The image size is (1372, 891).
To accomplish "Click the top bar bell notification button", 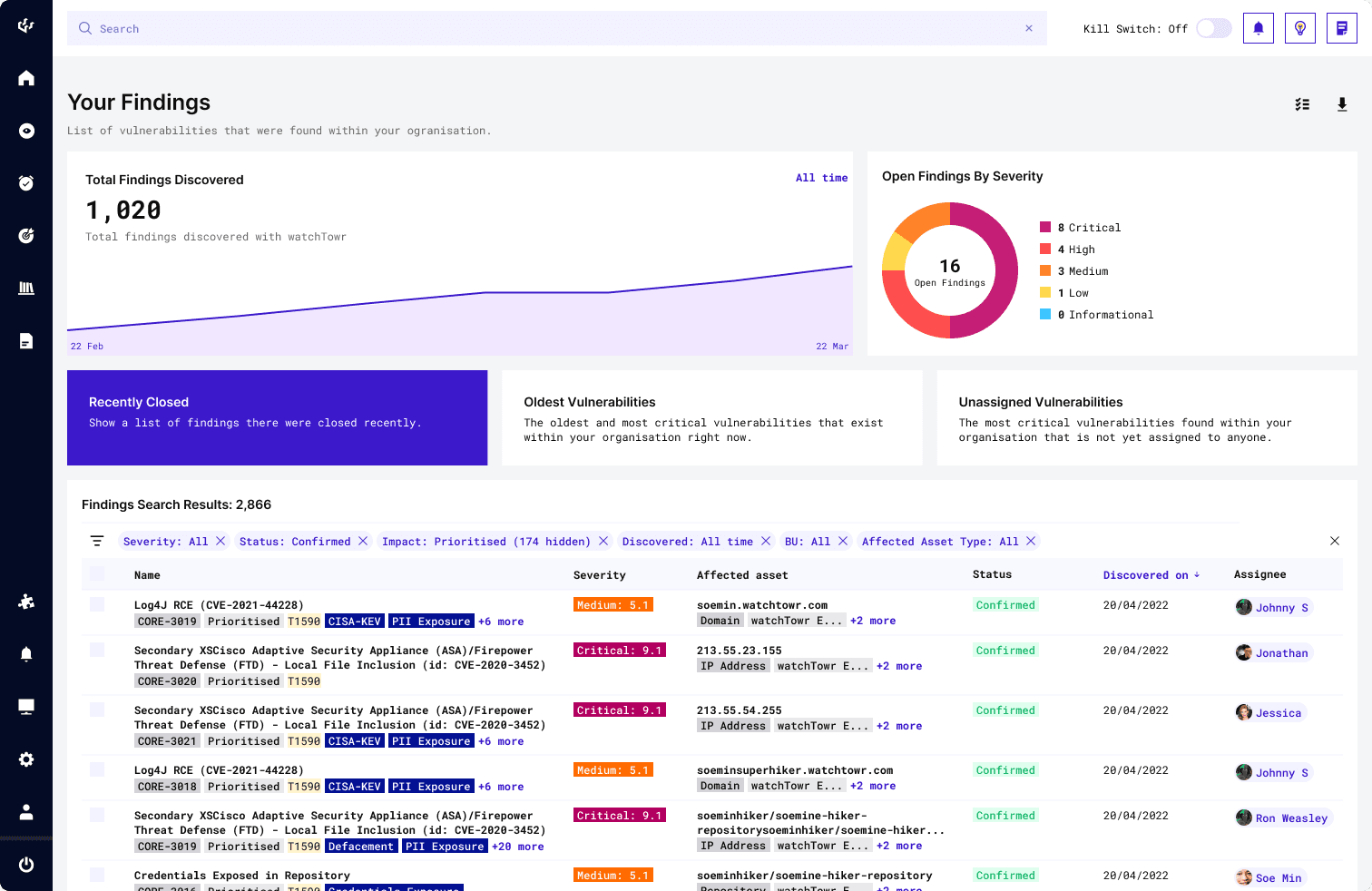I will point(1259,28).
